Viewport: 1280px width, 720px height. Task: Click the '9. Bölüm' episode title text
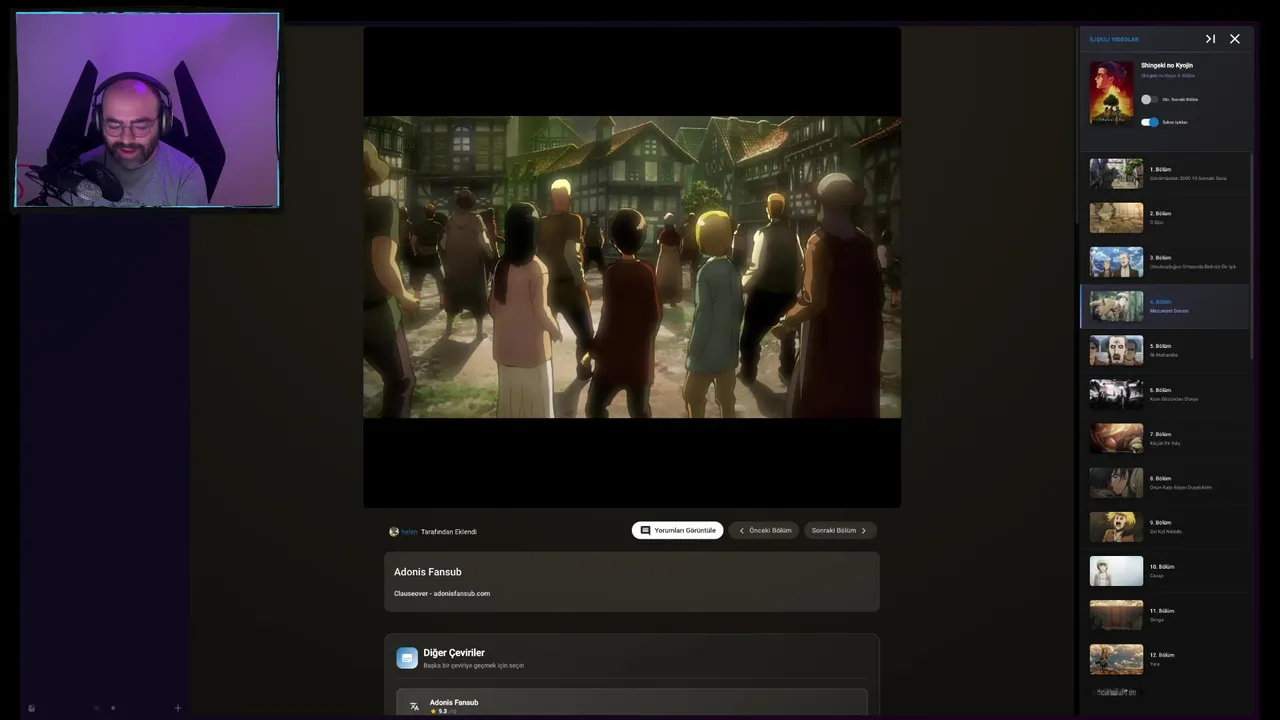[1160, 522]
